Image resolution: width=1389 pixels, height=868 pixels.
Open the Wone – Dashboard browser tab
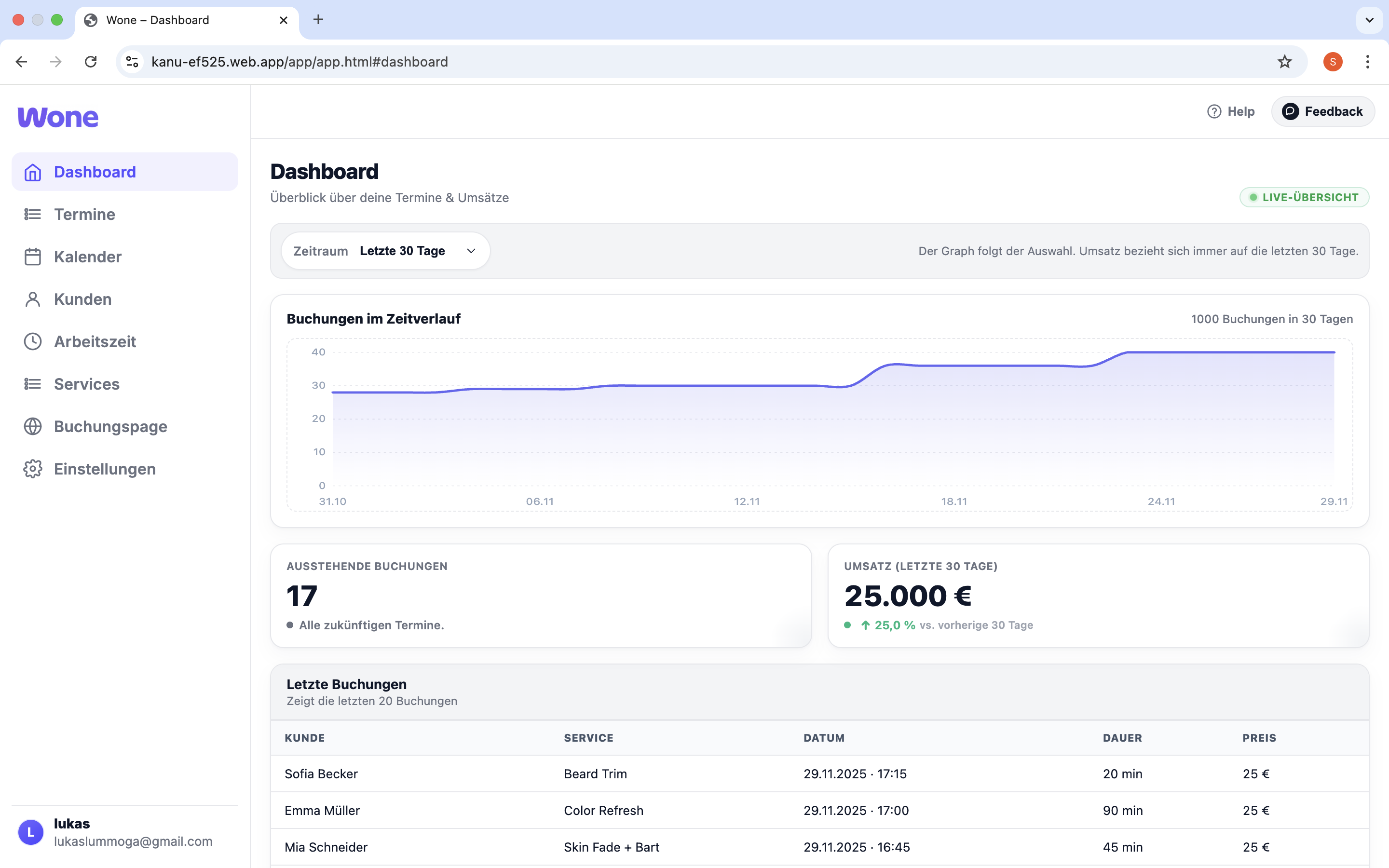point(158,19)
